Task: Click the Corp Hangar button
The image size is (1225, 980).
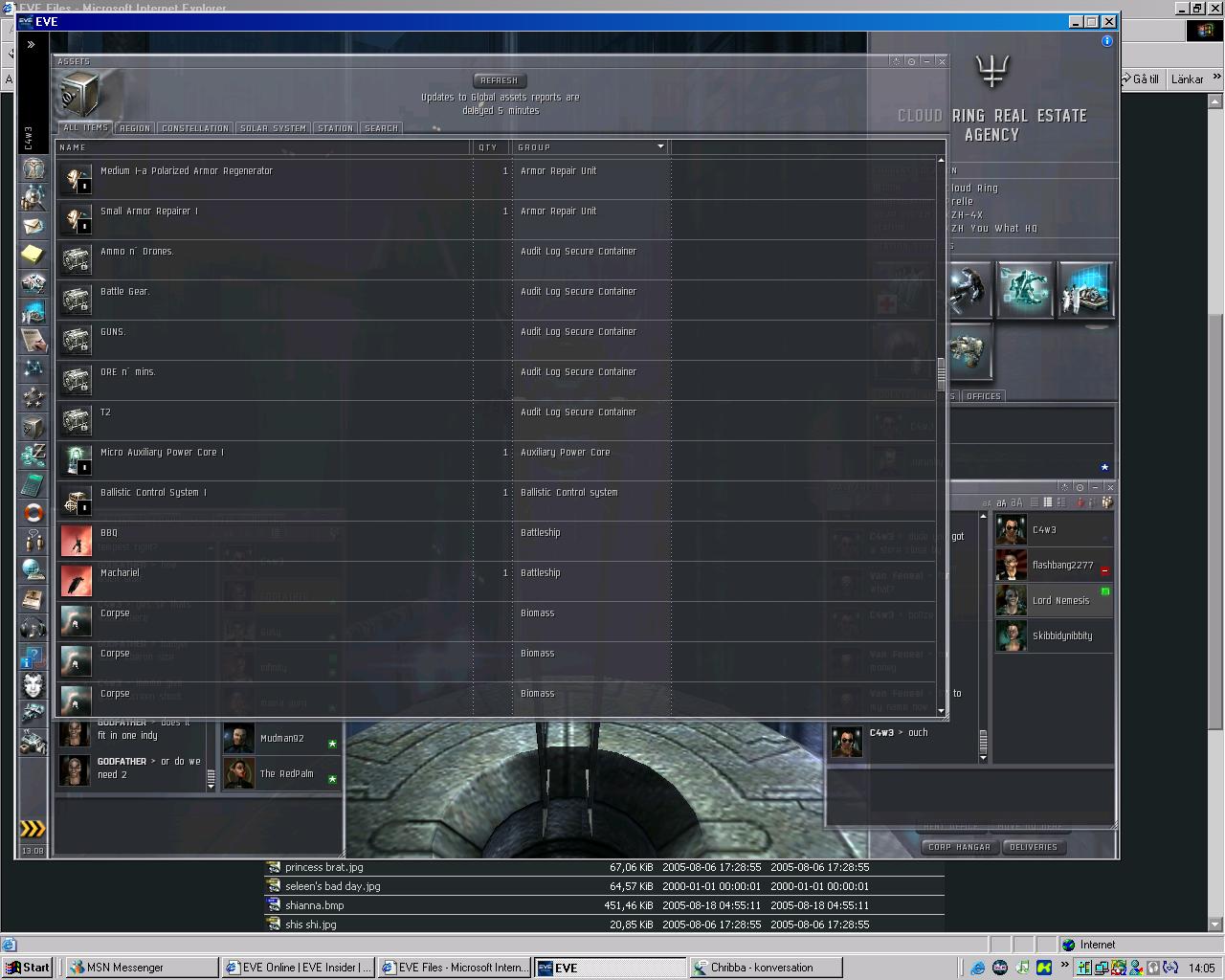Action: click(x=959, y=847)
